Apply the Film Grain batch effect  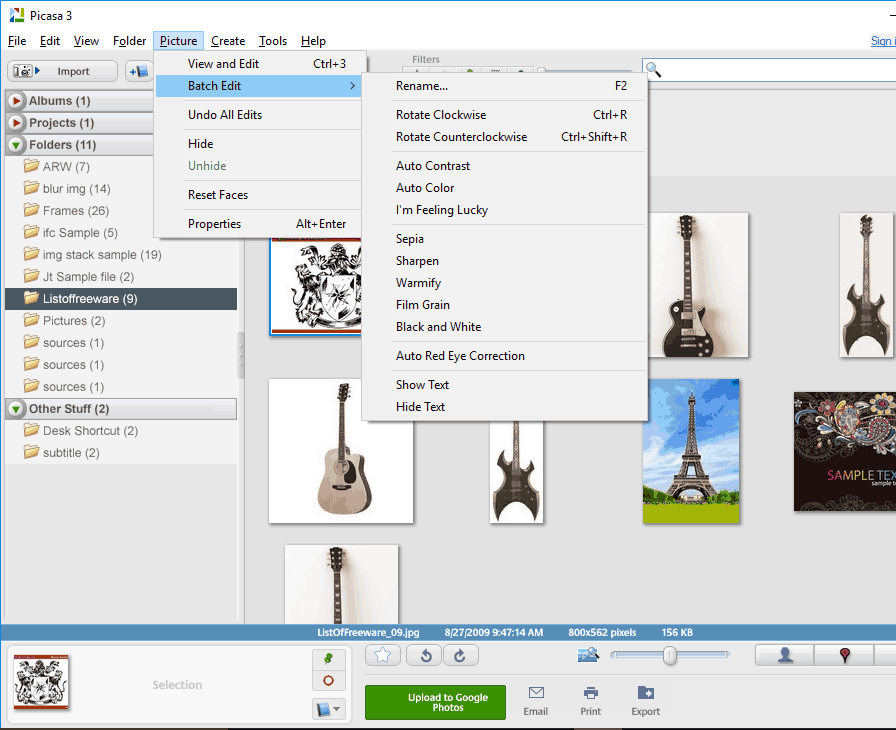pos(505,305)
